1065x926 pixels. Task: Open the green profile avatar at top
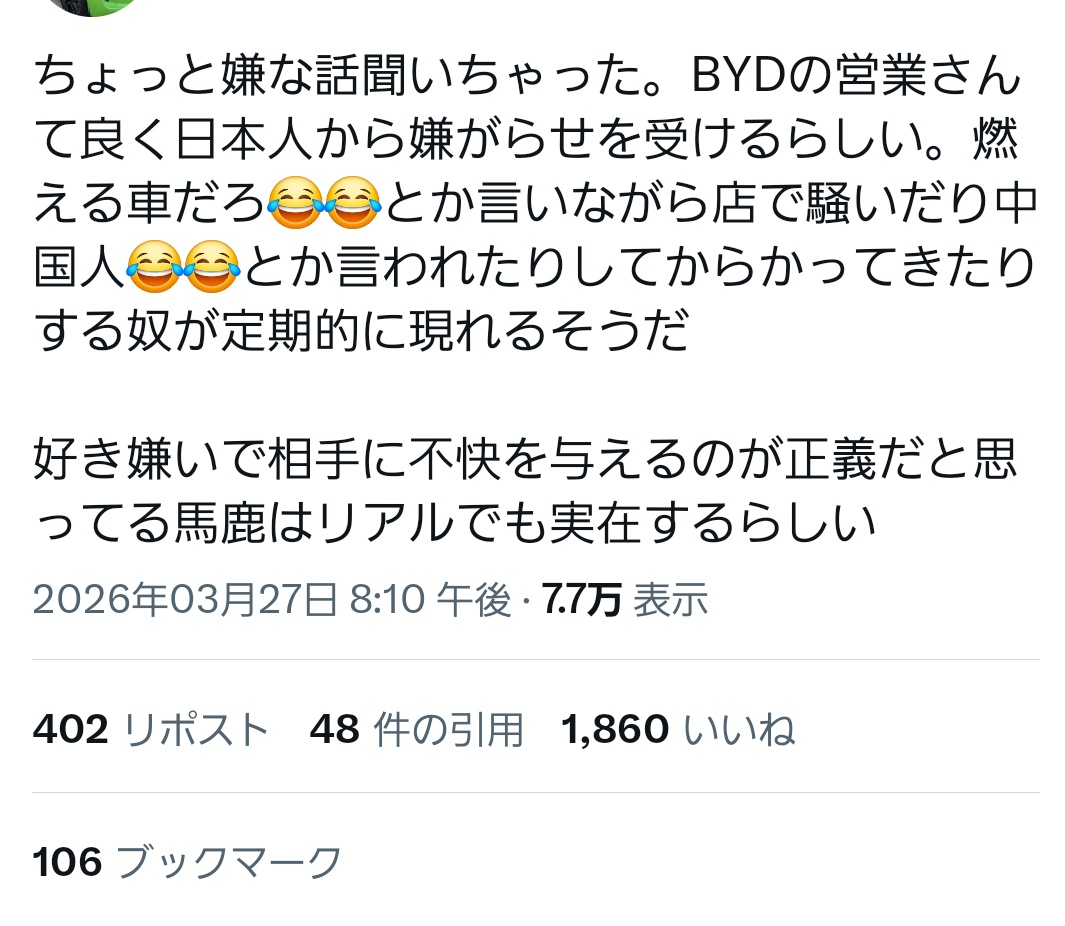(x=90, y=5)
